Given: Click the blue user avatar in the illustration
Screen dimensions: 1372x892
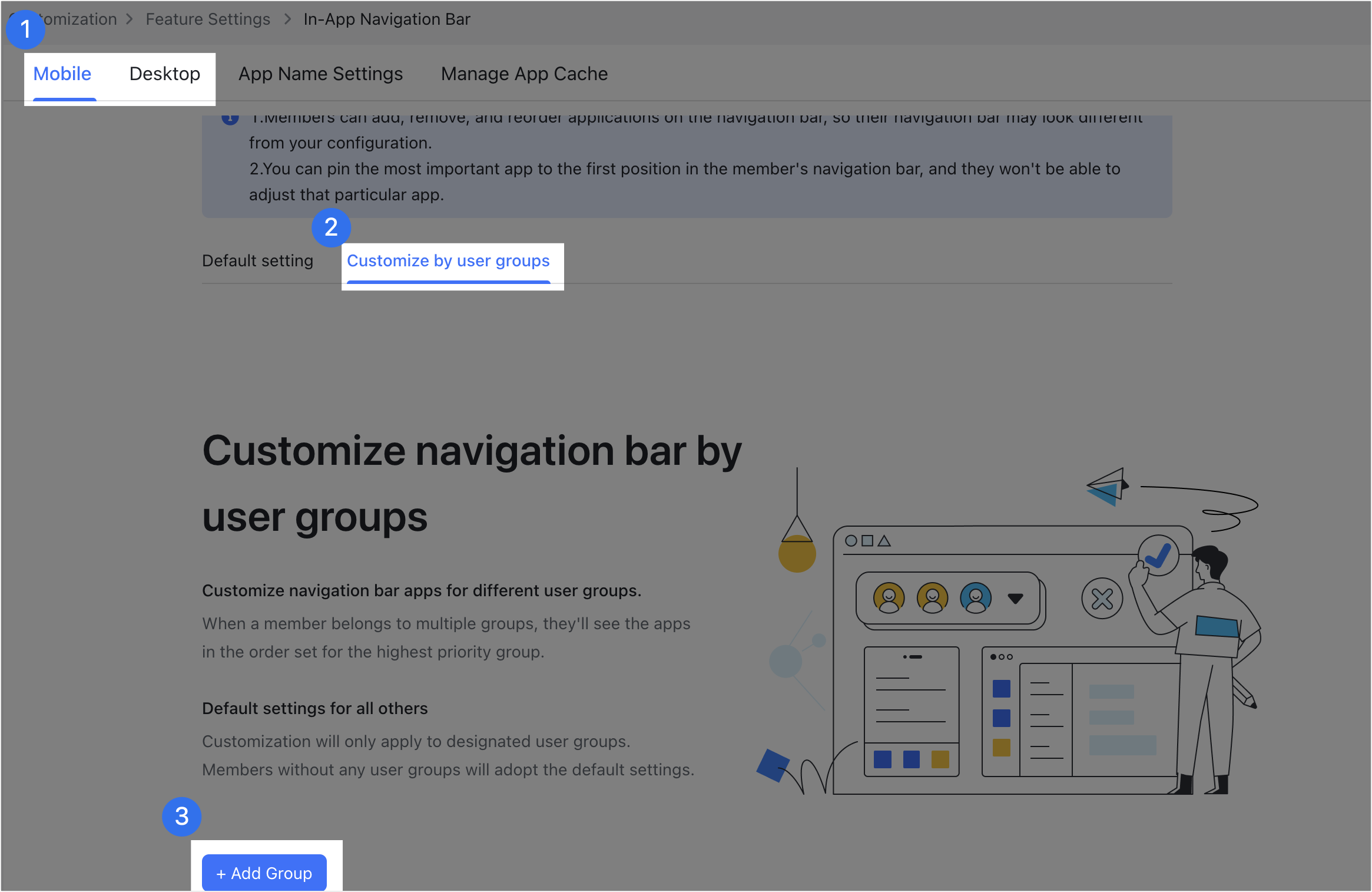Looking at the screenshot, I should coord(976,598).
